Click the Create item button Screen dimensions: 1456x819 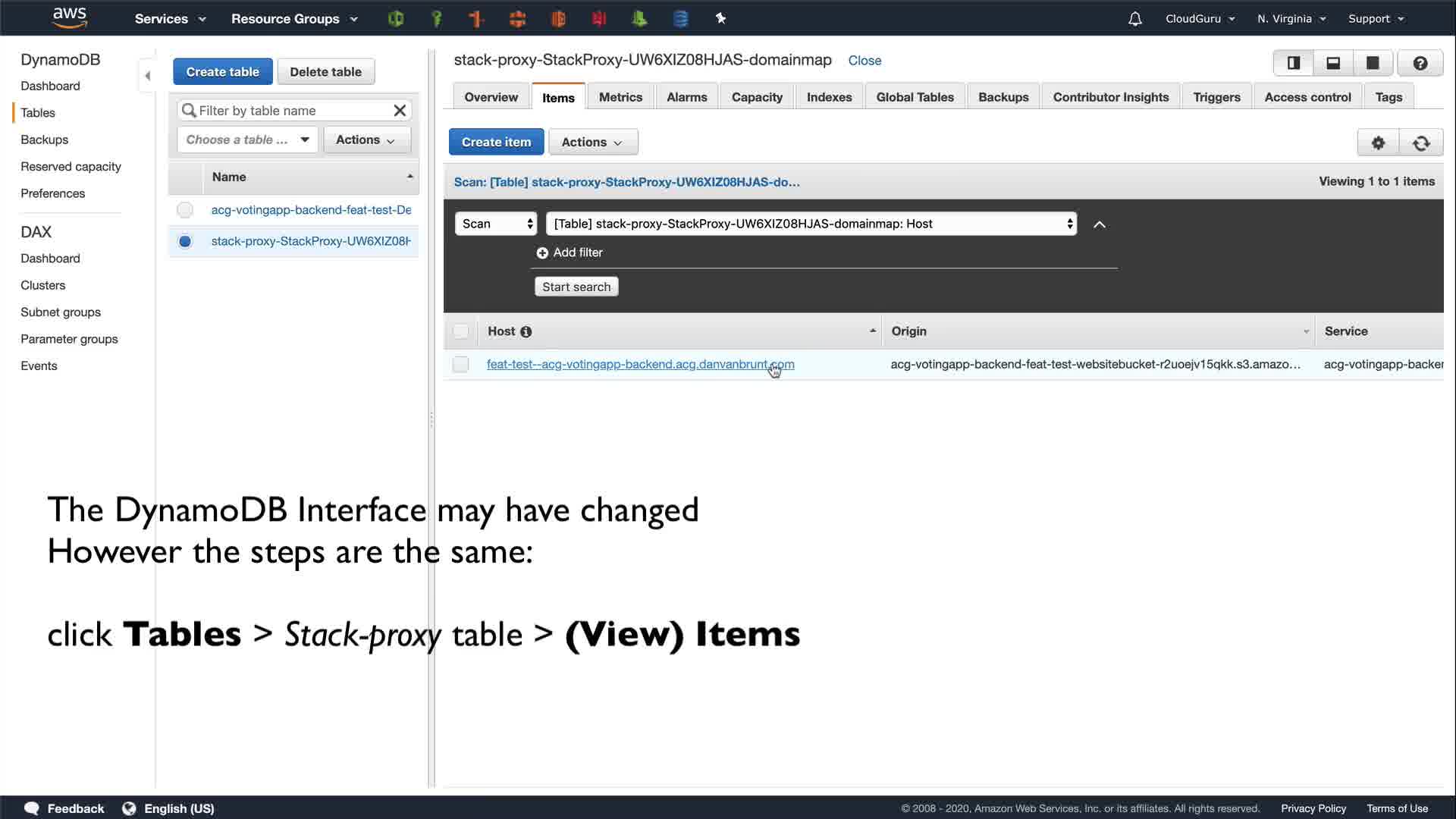(x=496, y=143)
